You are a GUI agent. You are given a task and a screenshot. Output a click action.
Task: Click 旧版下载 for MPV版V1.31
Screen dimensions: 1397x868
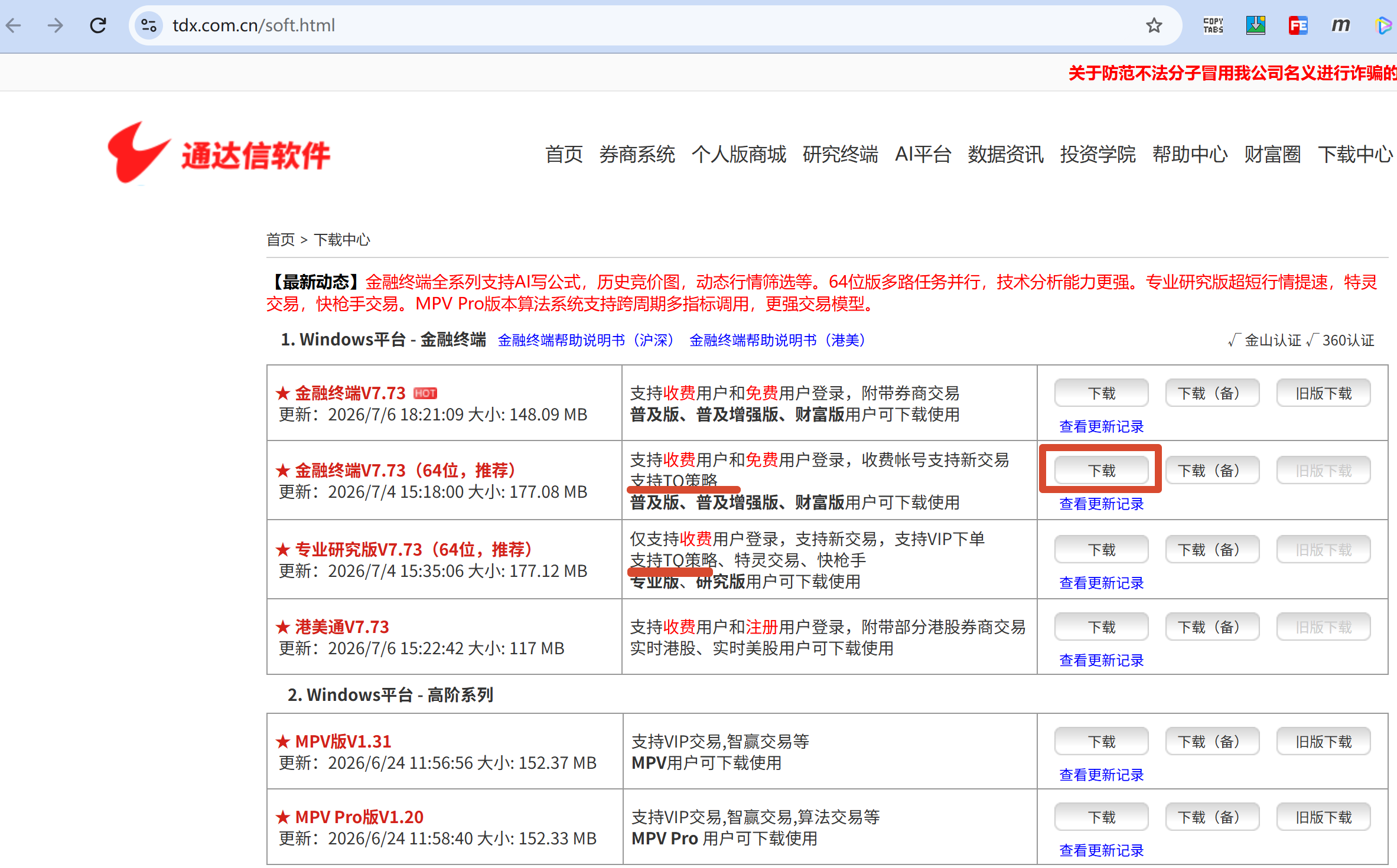1324,742
